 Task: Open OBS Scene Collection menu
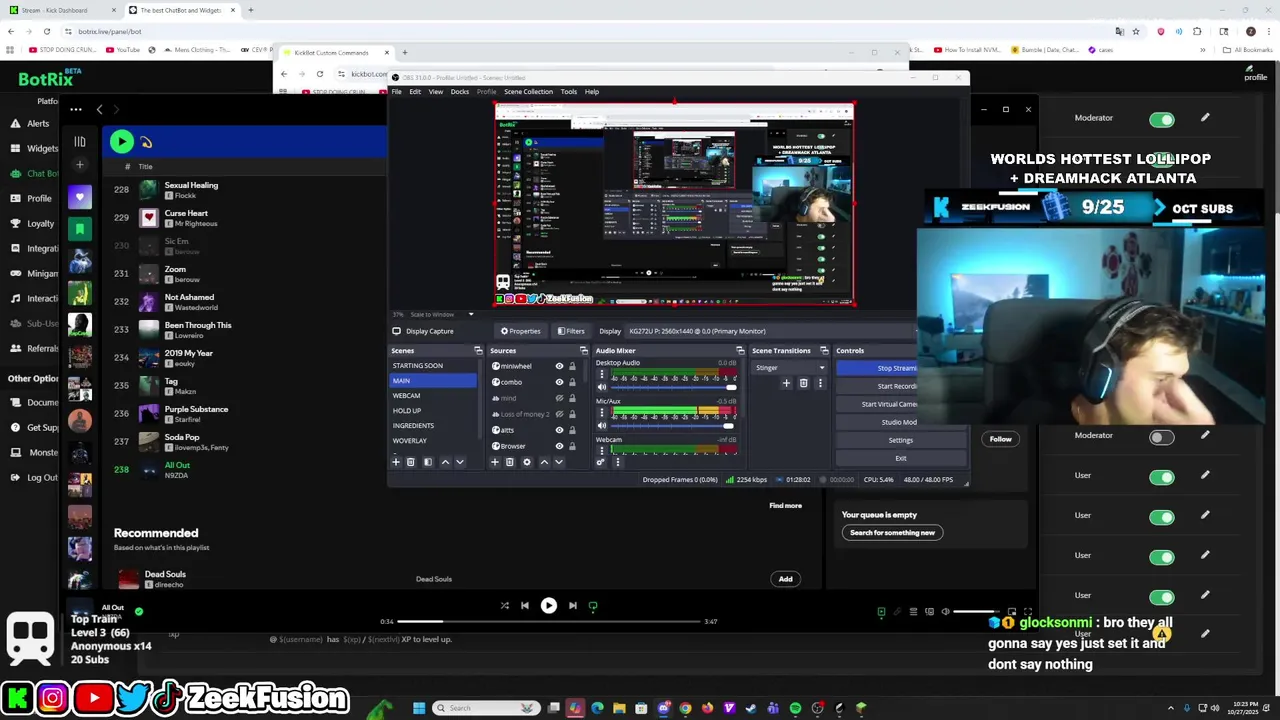(528, 92)
